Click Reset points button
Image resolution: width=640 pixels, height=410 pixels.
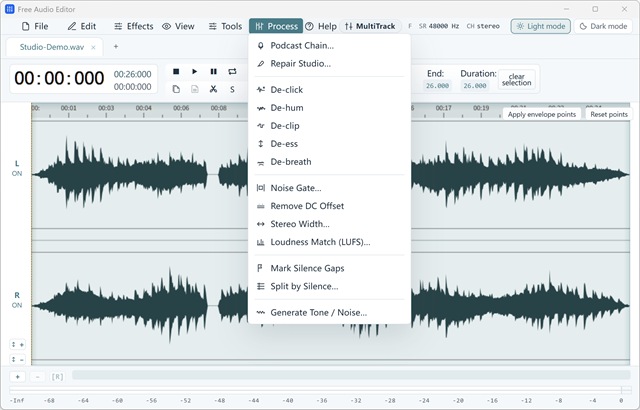click(609, 114)
